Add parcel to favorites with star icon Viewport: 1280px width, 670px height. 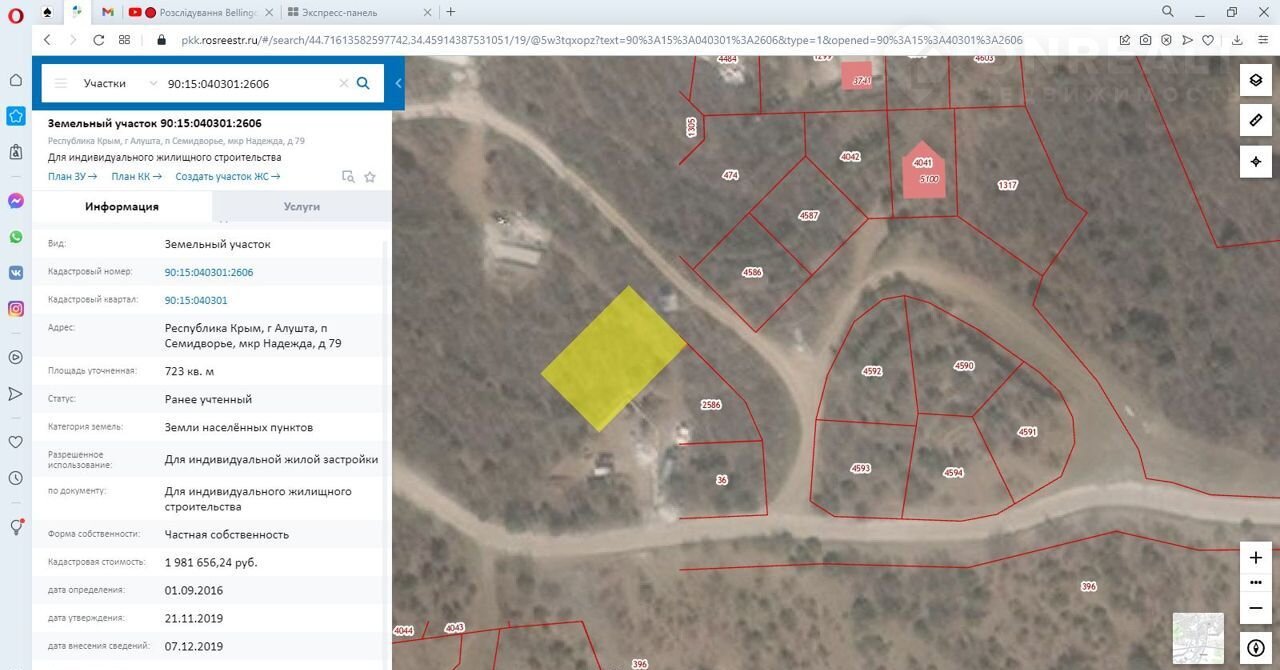coord(370,177)
